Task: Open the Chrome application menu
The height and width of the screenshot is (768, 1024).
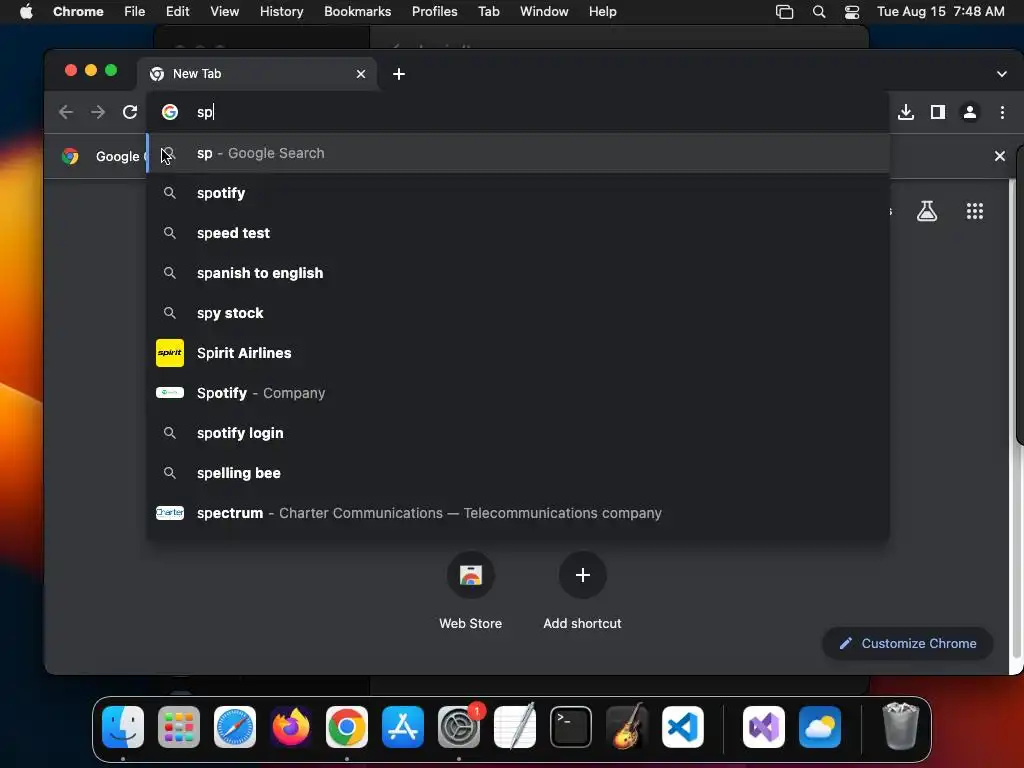Action: click(x=78, y=11)
